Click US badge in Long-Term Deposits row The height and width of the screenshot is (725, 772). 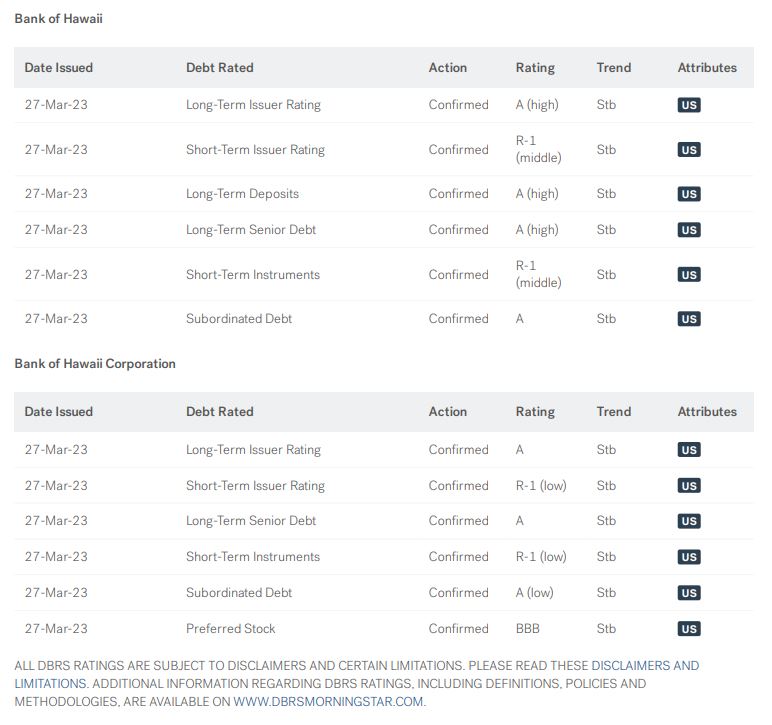pyautogui.click(x=689, y=194)
